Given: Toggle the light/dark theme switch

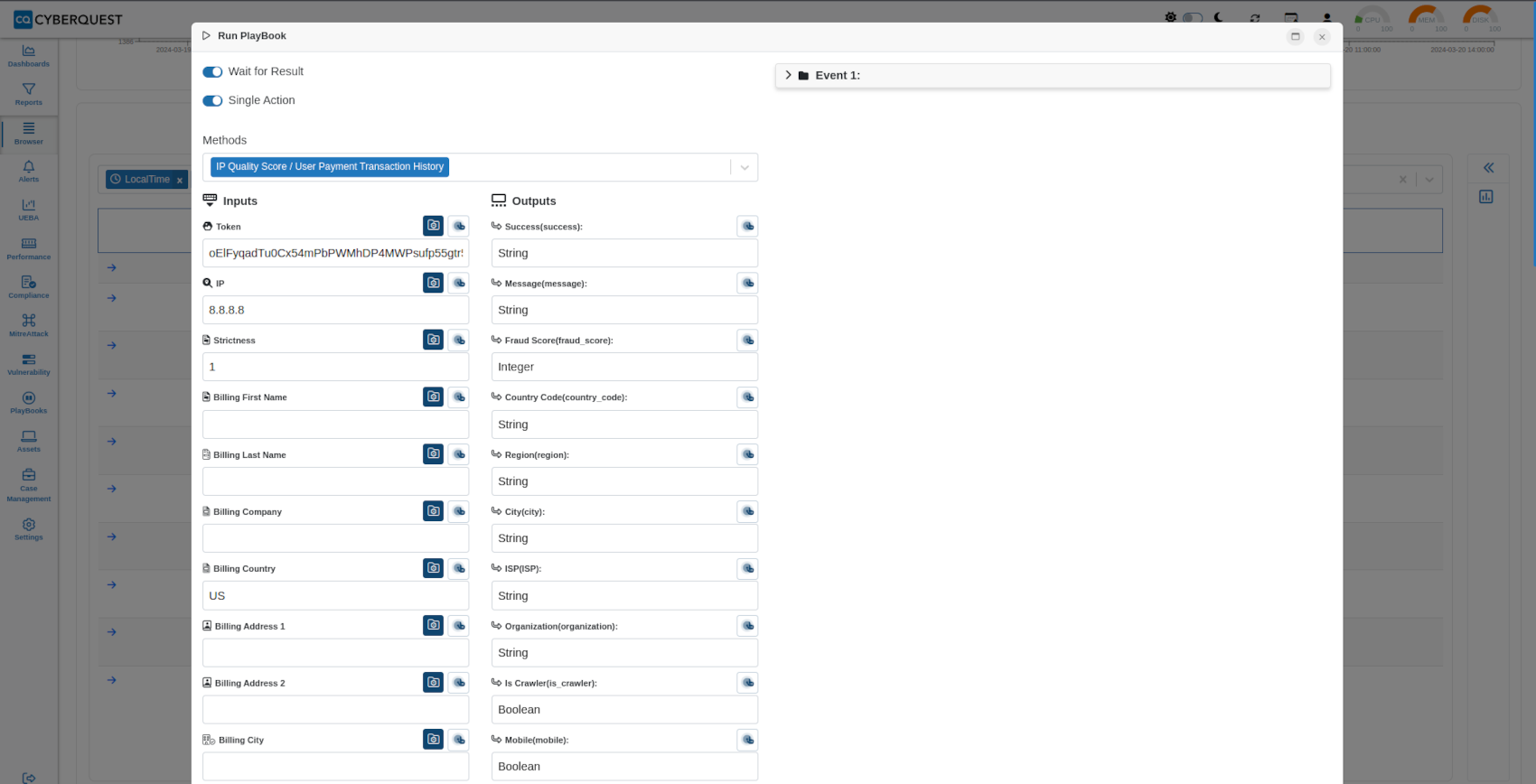Looking at the screenshot, I should 1193,17.
